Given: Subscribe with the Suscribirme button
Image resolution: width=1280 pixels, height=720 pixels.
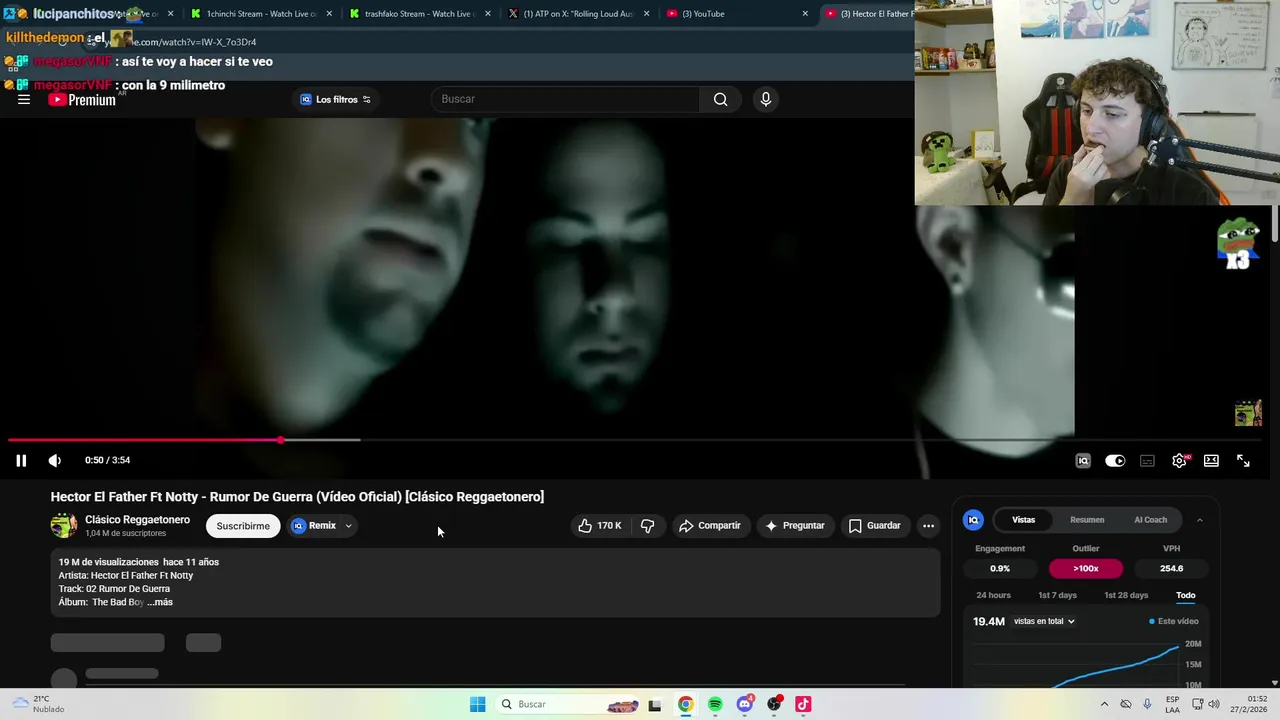Looking at the screenshot, I should (243, 526).
